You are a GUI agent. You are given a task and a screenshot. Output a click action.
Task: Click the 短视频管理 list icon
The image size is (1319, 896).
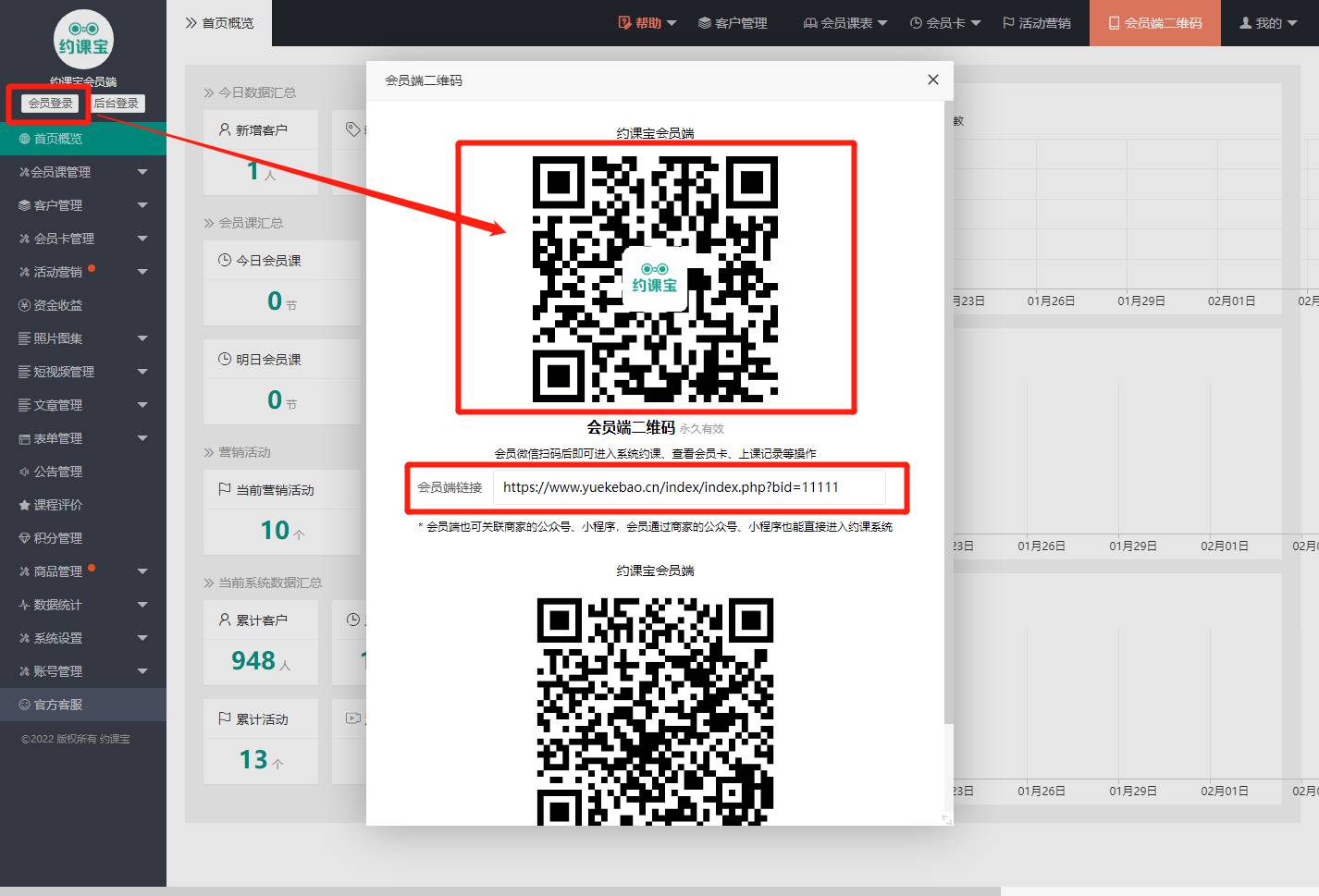pos(25,372)
